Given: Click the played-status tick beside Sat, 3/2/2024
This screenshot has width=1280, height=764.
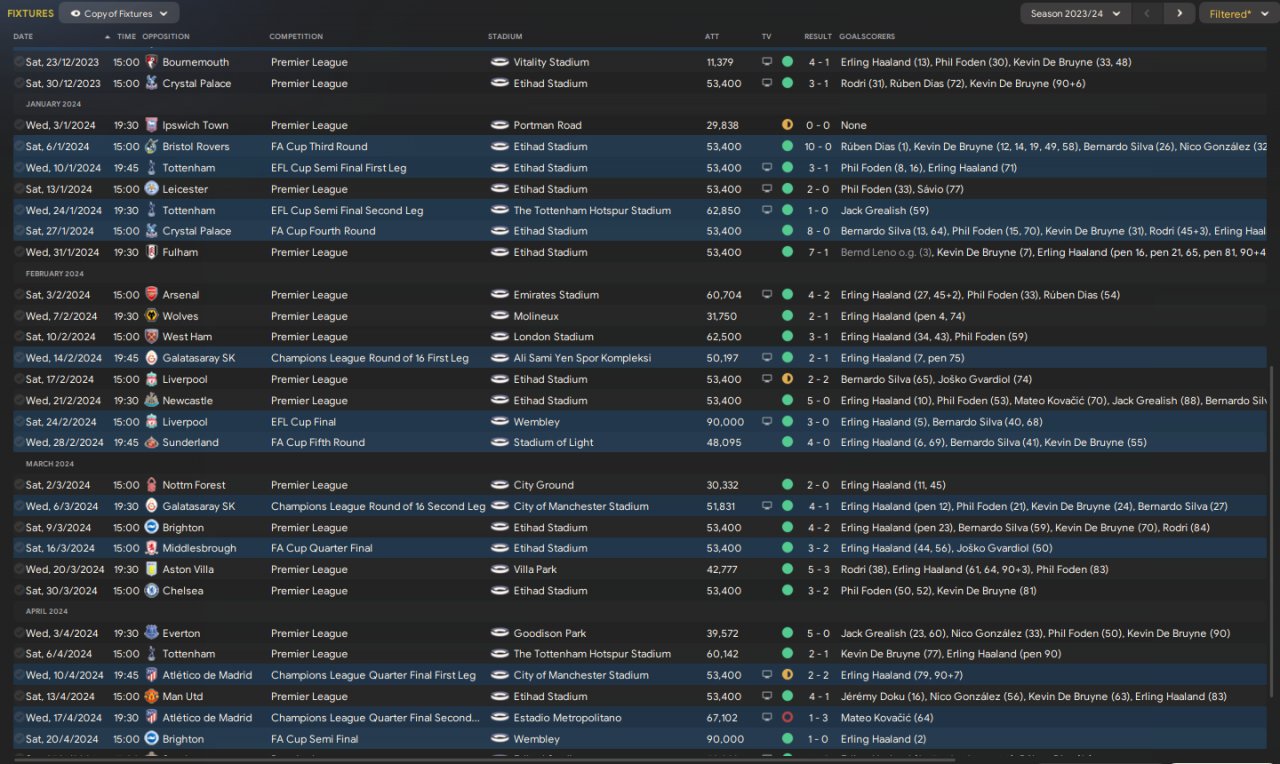Looking at the screenshot, I should (x=19, y=295).
